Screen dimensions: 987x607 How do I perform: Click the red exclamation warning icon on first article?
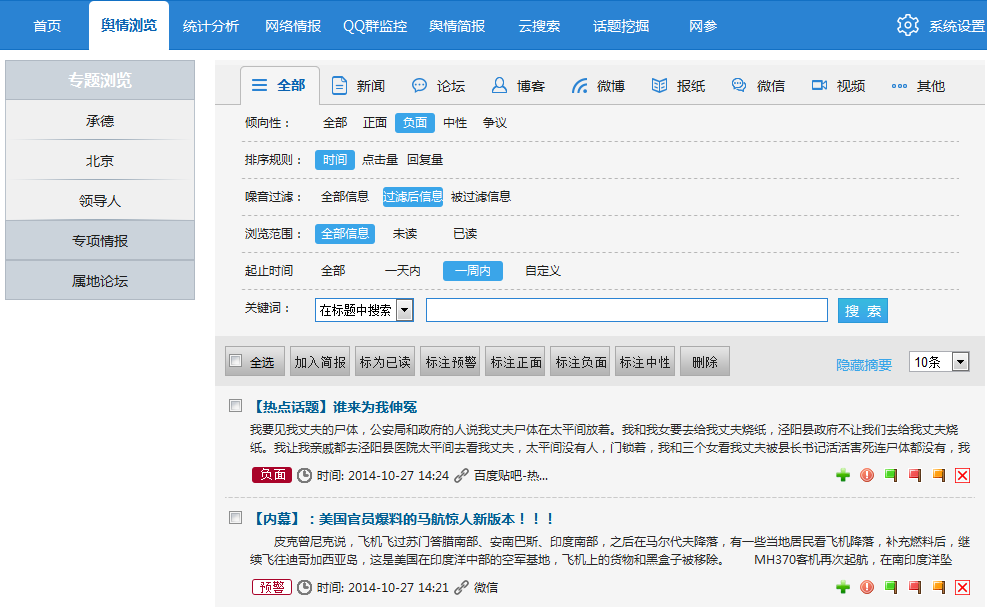pos(867,476)
